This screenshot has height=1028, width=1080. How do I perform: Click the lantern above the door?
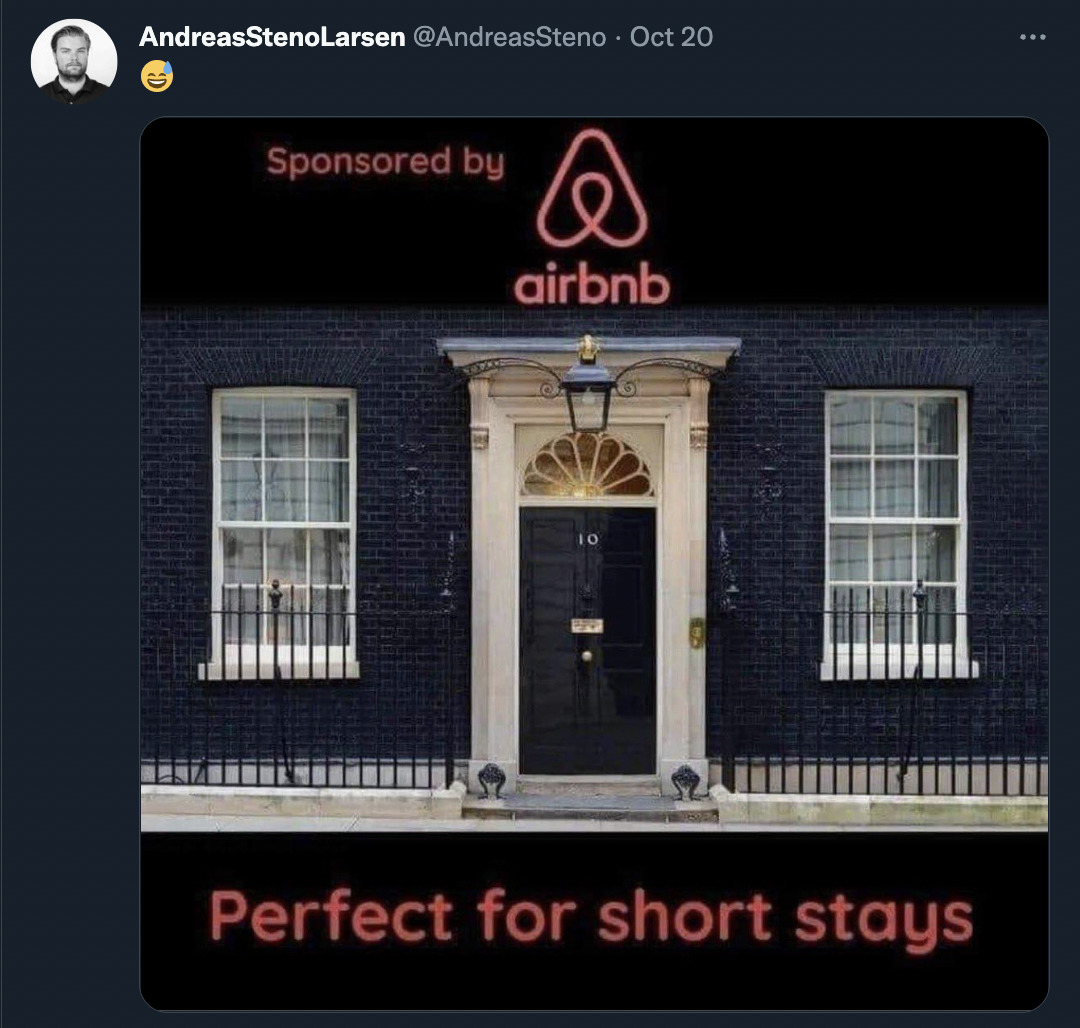point(588,395)
